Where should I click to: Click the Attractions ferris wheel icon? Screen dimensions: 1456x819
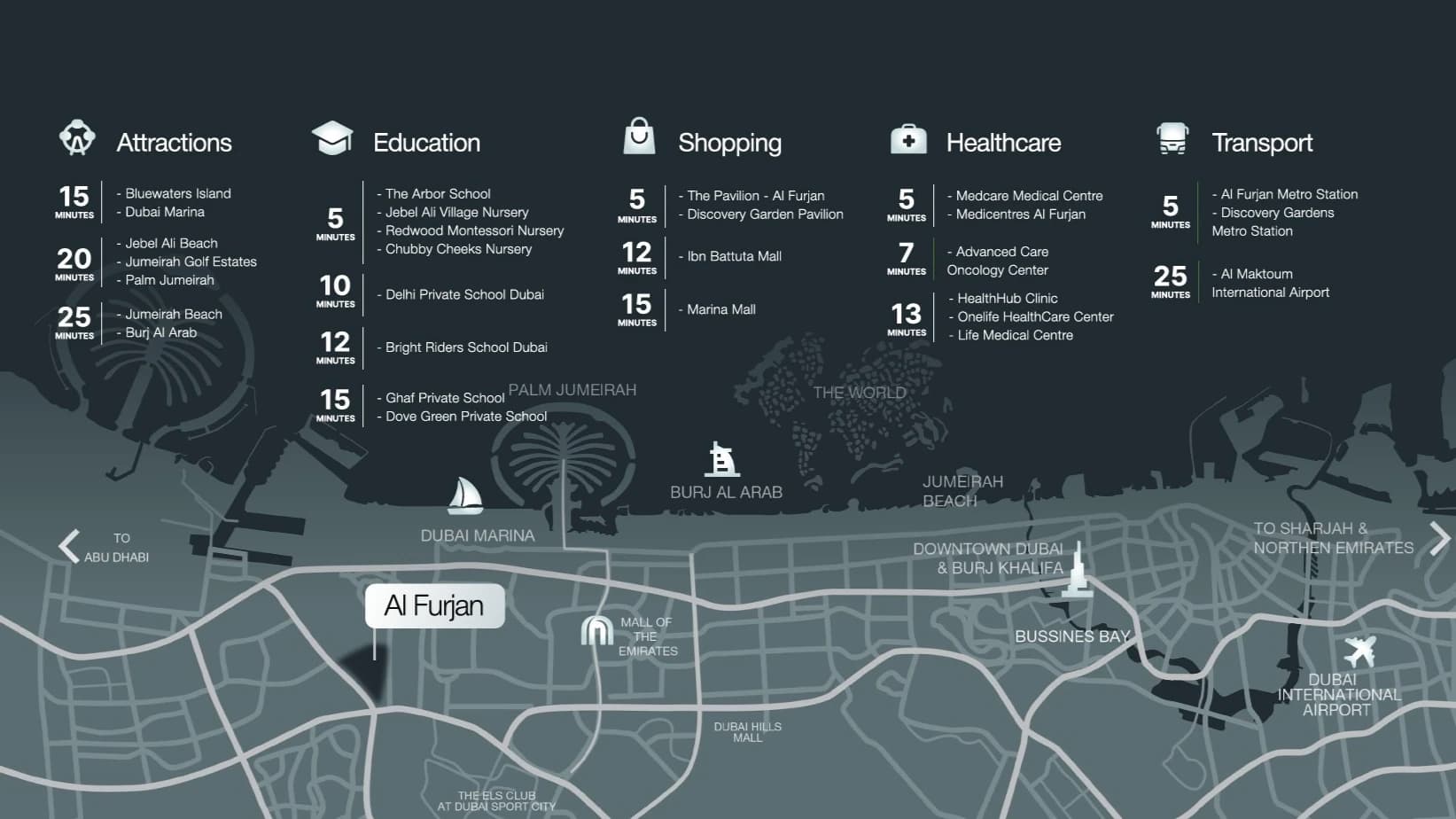pyautogui.click(x=77, y=138)
